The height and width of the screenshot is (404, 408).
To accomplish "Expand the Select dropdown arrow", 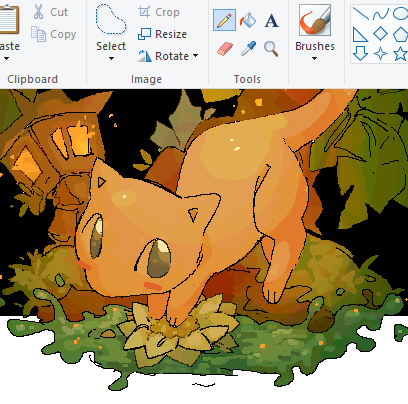I will [x=111, y=59].
